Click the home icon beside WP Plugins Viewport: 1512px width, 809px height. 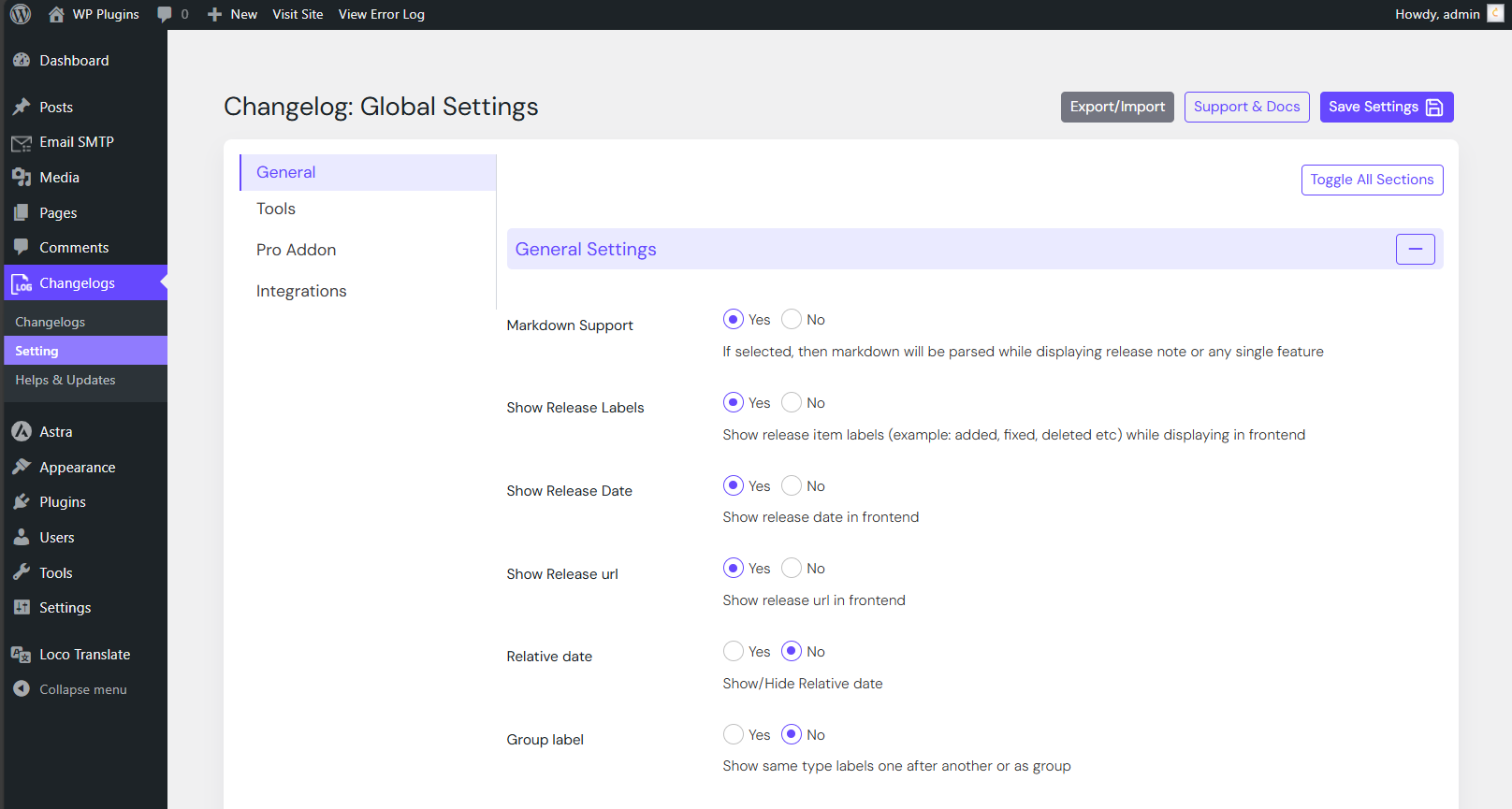56,14
